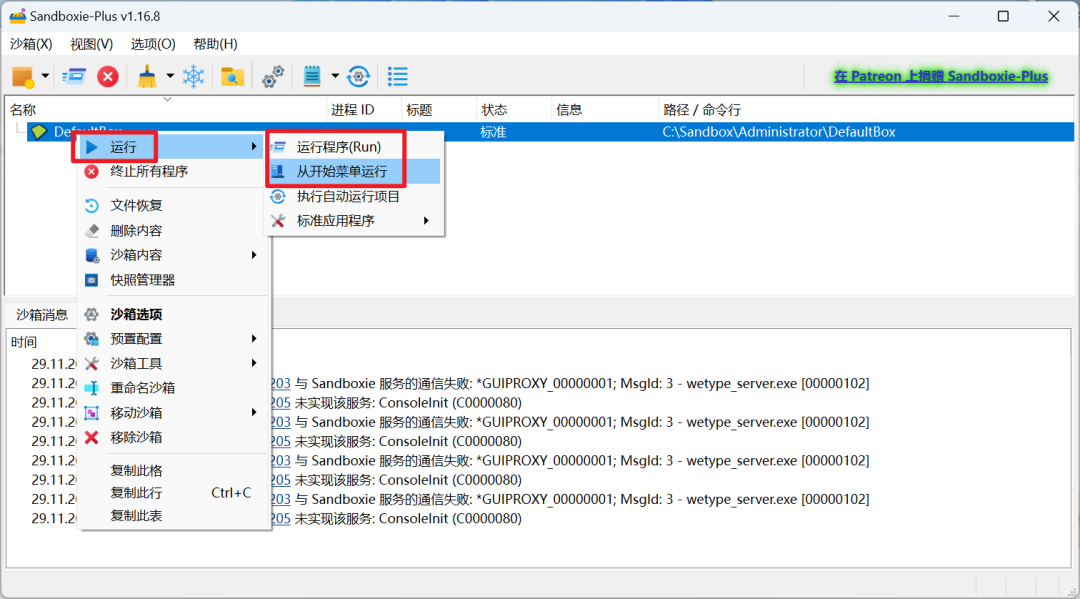Click the create new sandbox toolbar icon

(x=23, y=76)
